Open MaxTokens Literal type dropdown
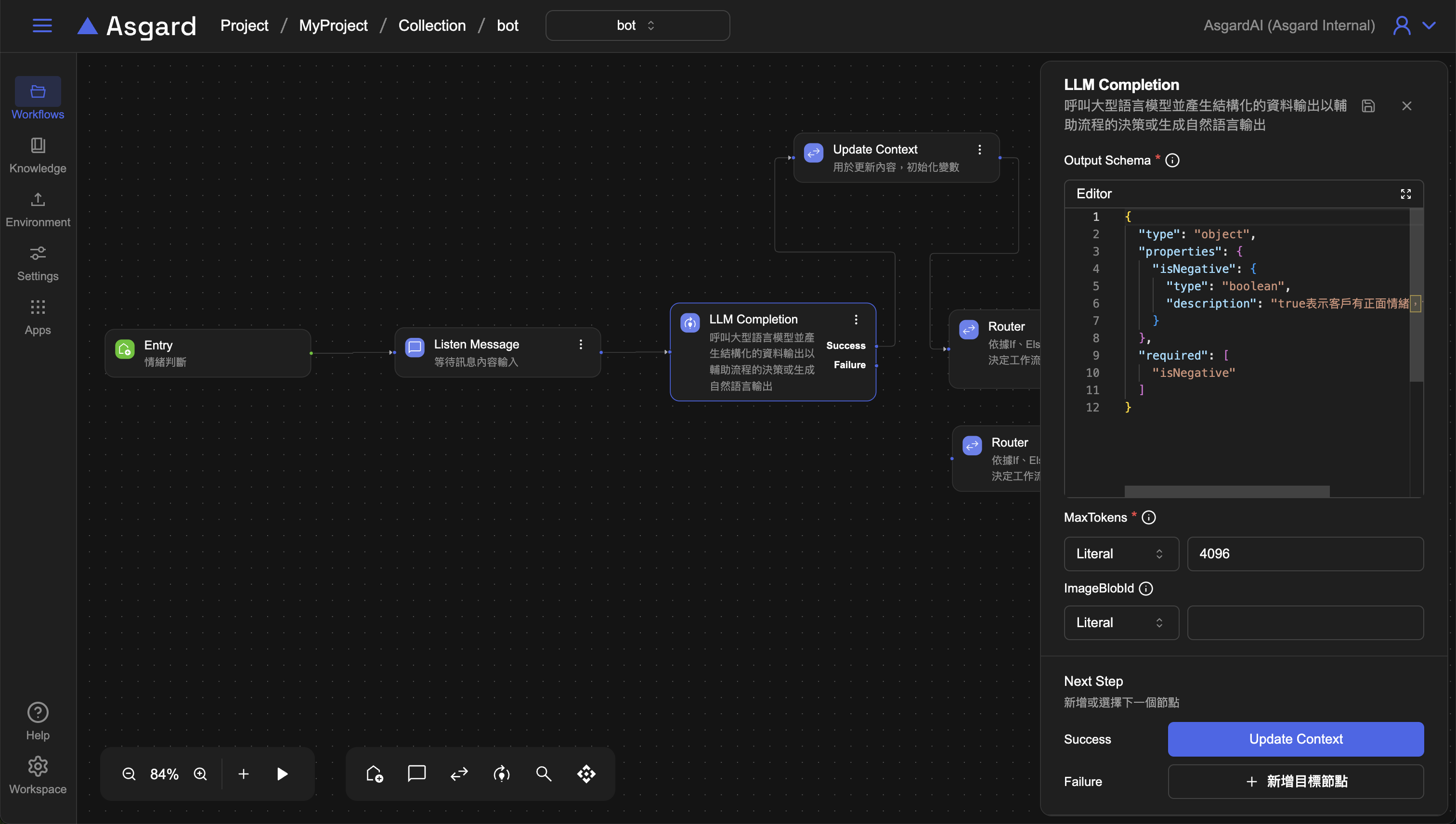 1121,554
